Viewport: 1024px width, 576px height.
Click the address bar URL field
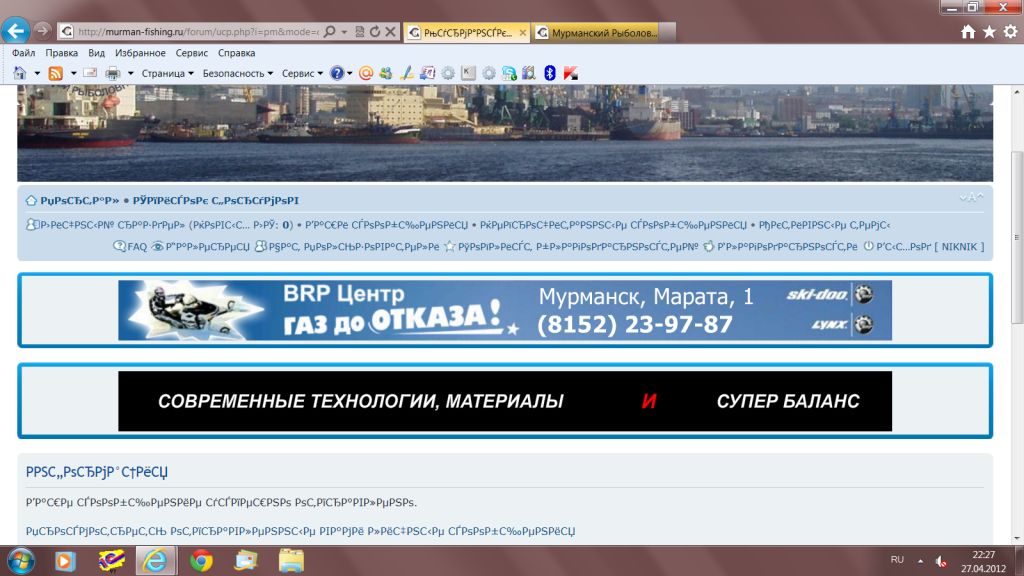197,32
